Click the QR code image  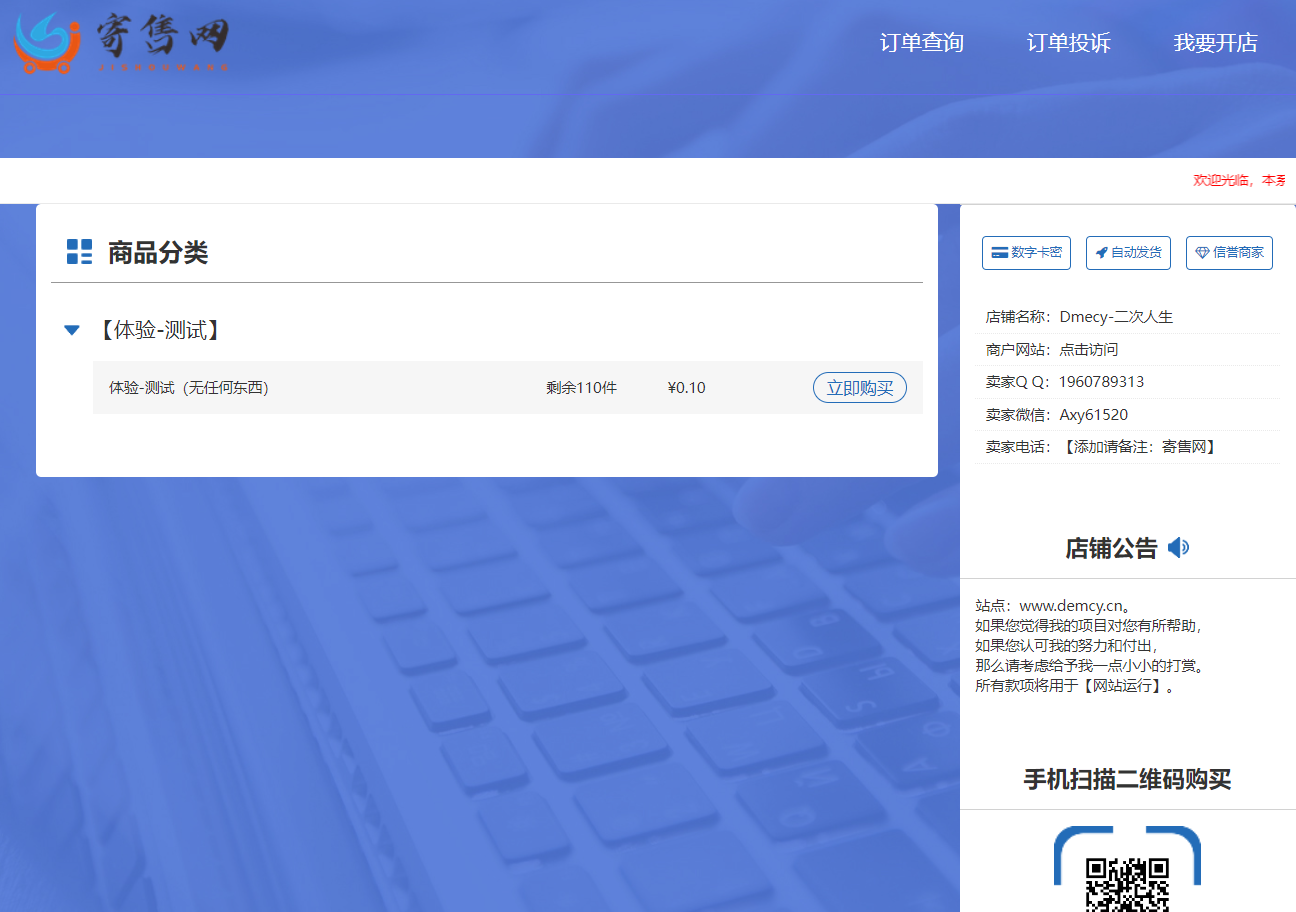(x=1127, y=885)
